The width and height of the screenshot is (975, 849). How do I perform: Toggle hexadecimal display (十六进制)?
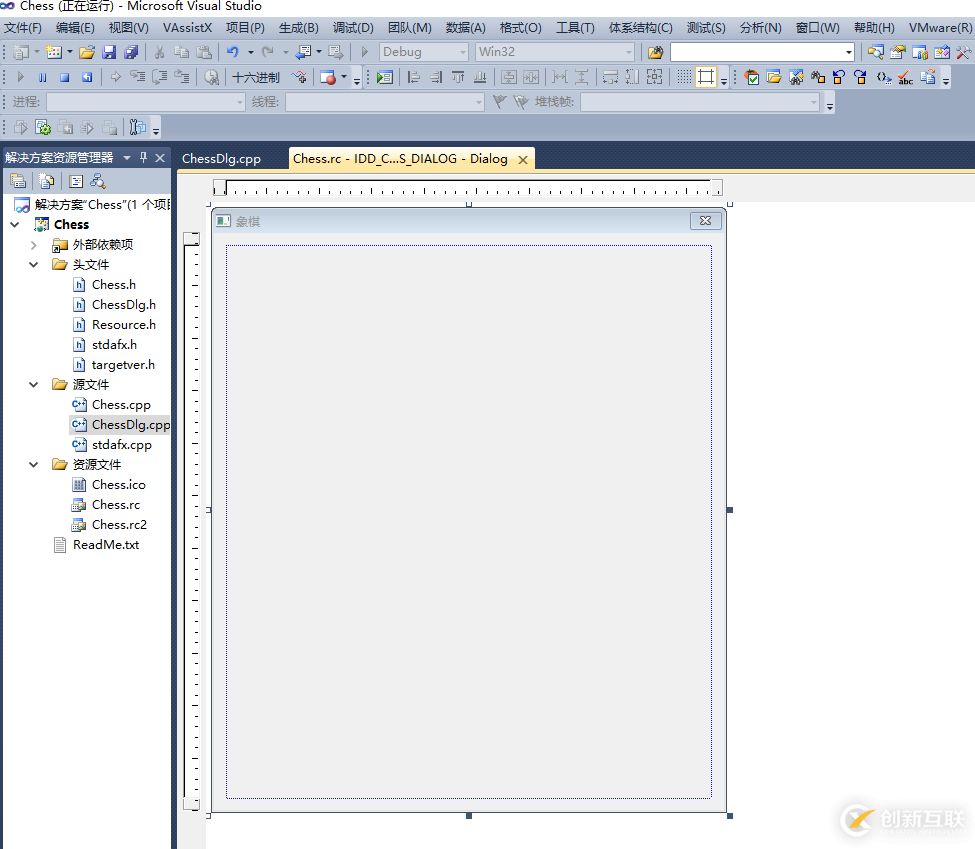click(256, 77)
